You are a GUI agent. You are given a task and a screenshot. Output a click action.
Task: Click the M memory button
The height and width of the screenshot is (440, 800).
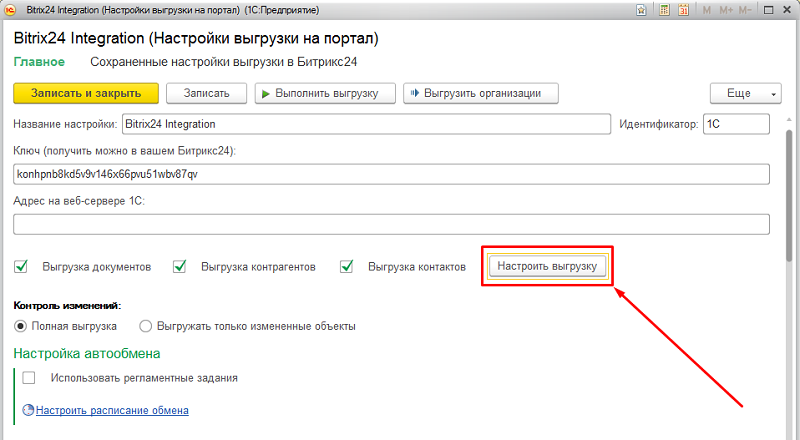pyautogui.click(x=707, y=10)
